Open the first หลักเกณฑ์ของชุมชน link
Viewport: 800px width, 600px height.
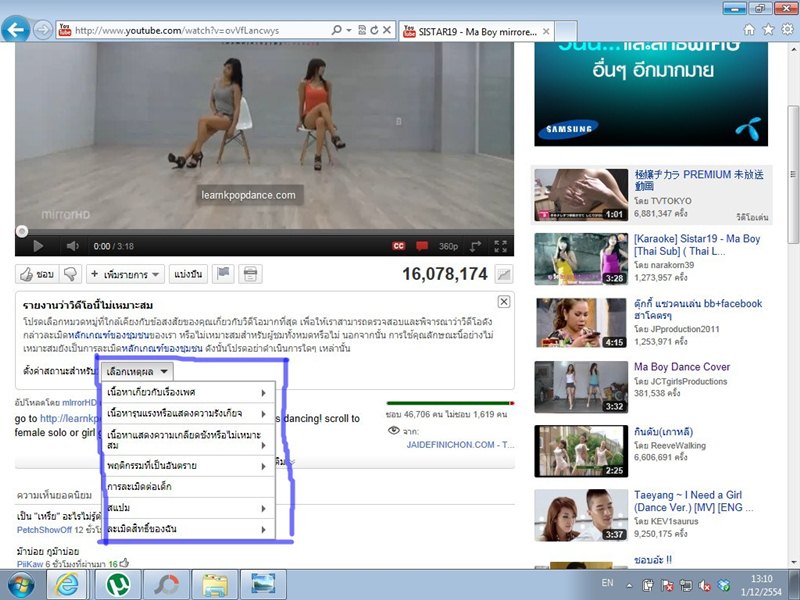[108, 335]
